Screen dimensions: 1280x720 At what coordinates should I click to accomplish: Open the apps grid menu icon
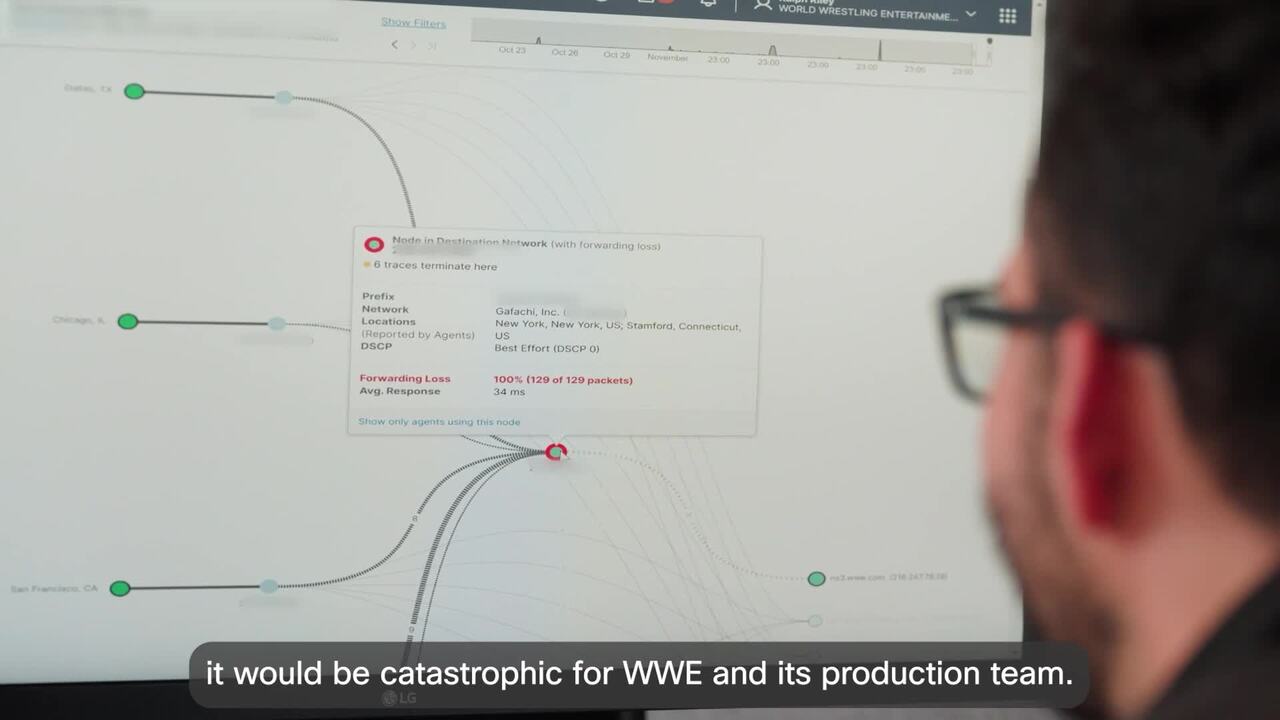pos(1007,16)
